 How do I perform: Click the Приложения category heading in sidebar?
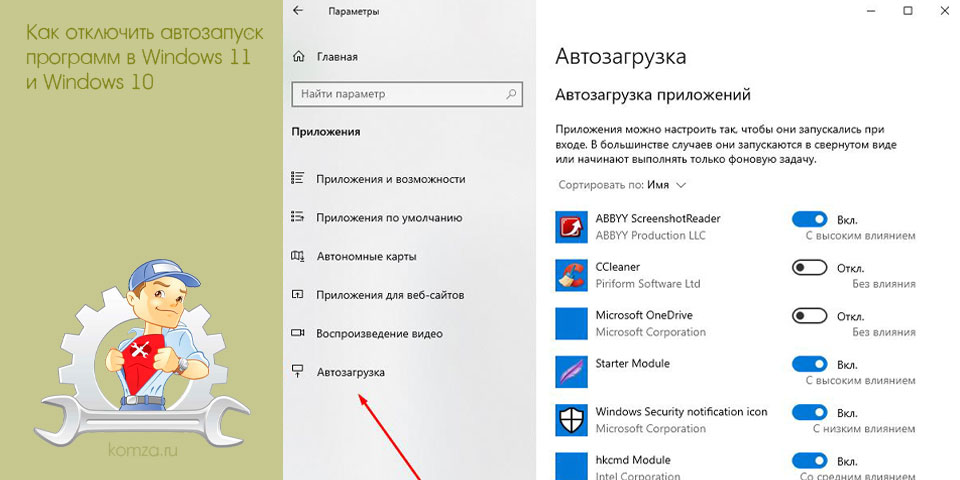[x=326, y=132]
